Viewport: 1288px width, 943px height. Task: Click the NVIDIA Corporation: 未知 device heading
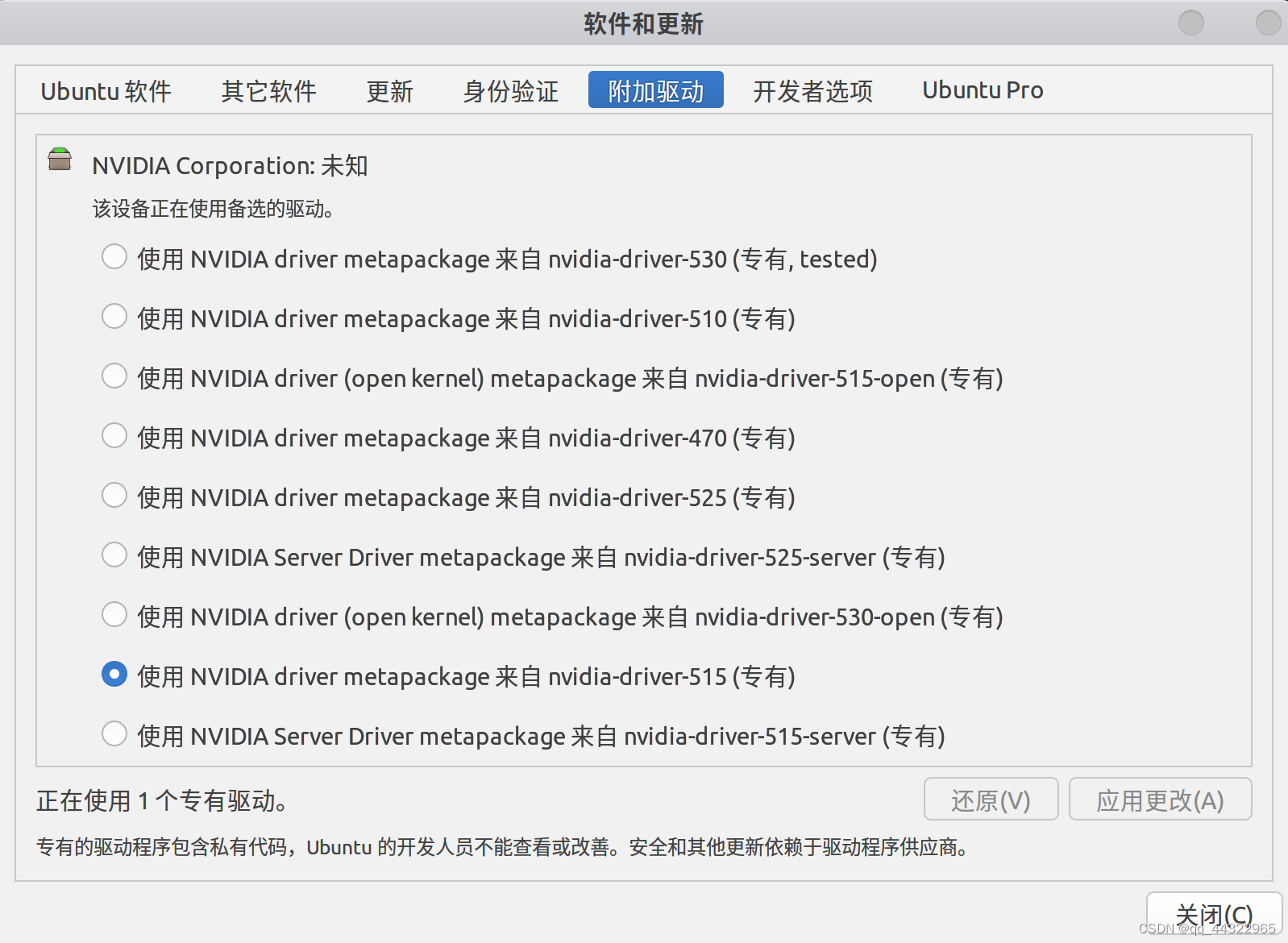[x=230, y=165]
